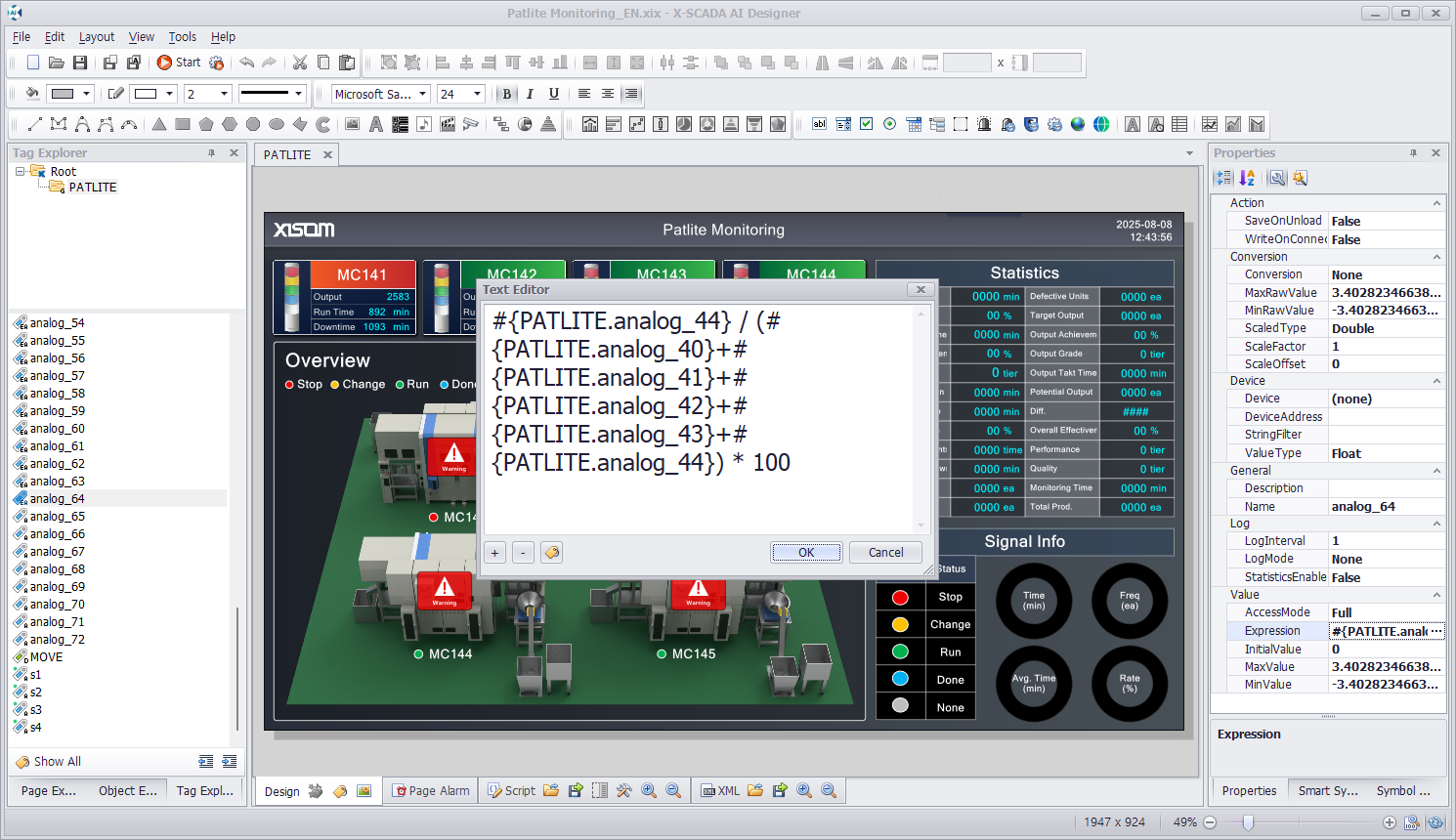The height and width of the screenshot is (840, 1456).
Task: Select the Pentagon shape tool
Action: coord(206,124)
